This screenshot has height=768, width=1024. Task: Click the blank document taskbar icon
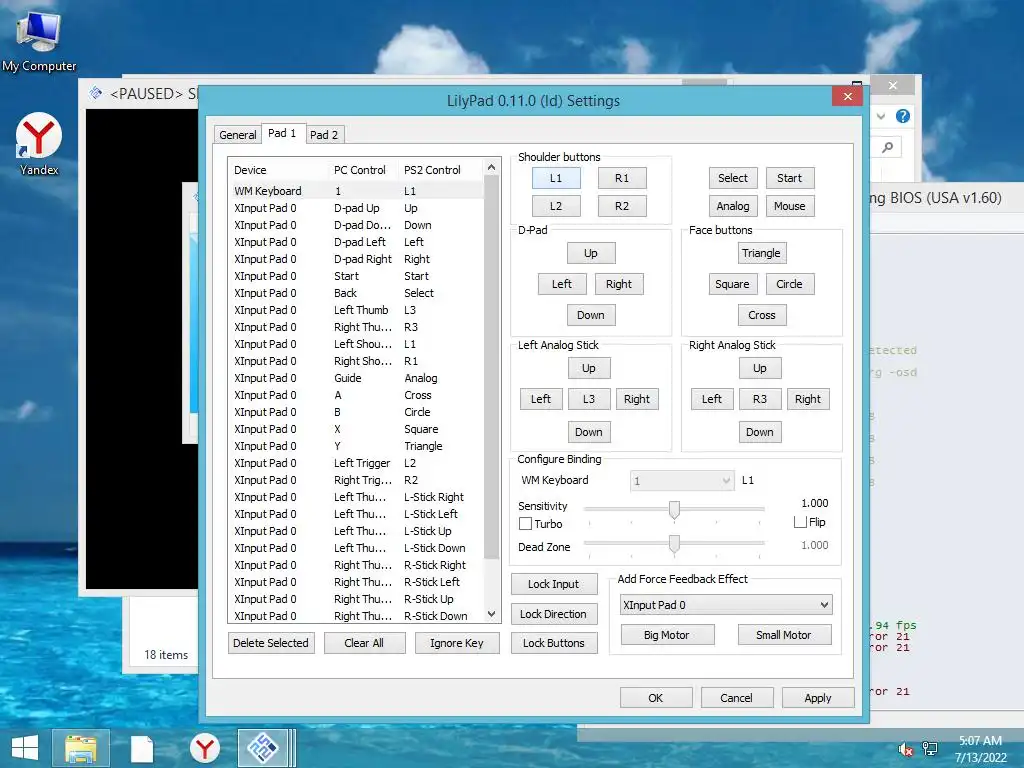[142, 748]
